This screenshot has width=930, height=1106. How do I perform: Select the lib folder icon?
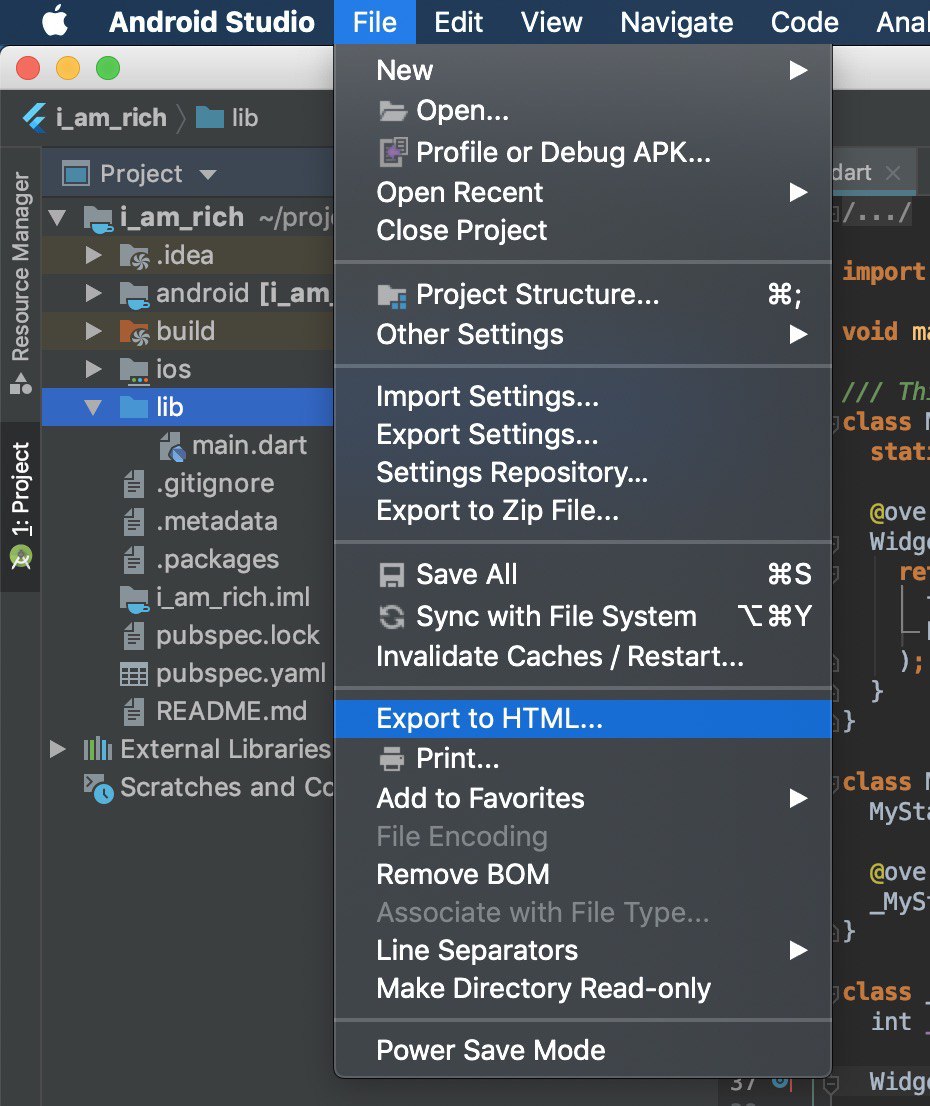tap(133, 408)
